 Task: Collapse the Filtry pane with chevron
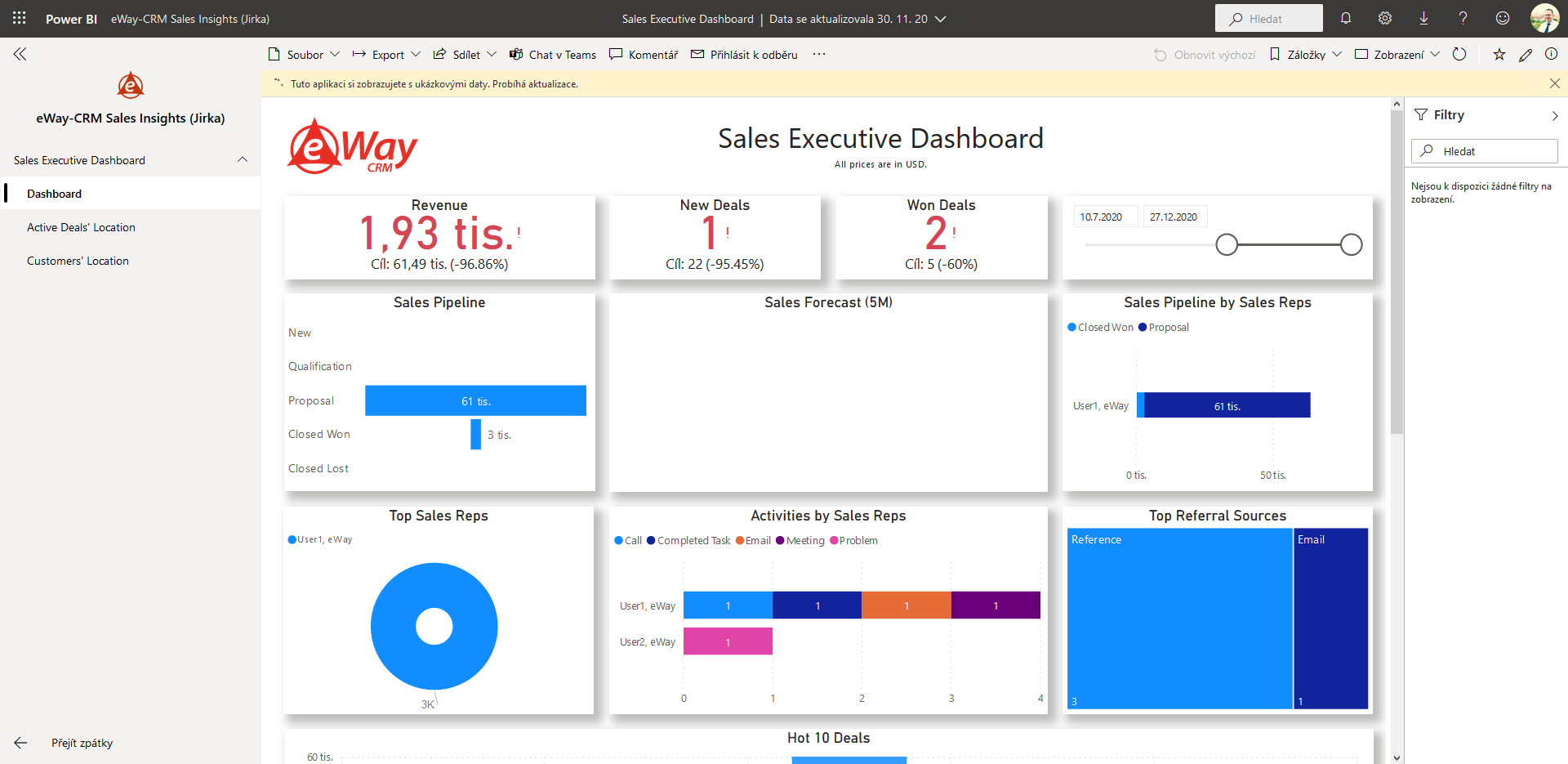1555,116
